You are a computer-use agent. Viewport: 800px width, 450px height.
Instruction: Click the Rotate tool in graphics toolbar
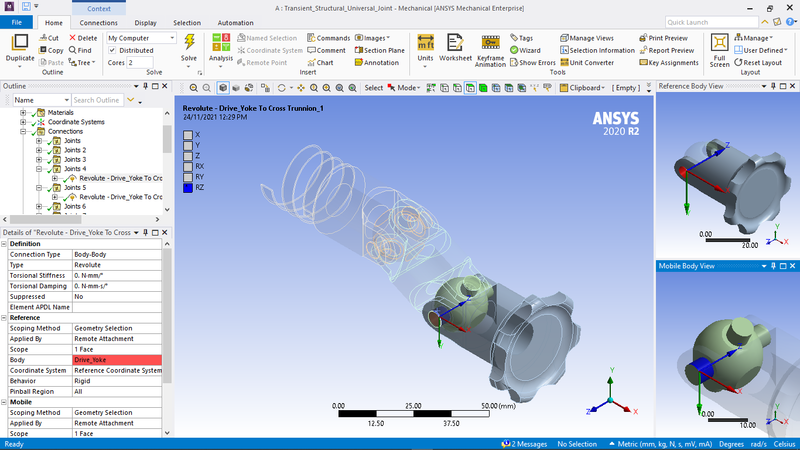pyautogui.click(x=281, y=88)
